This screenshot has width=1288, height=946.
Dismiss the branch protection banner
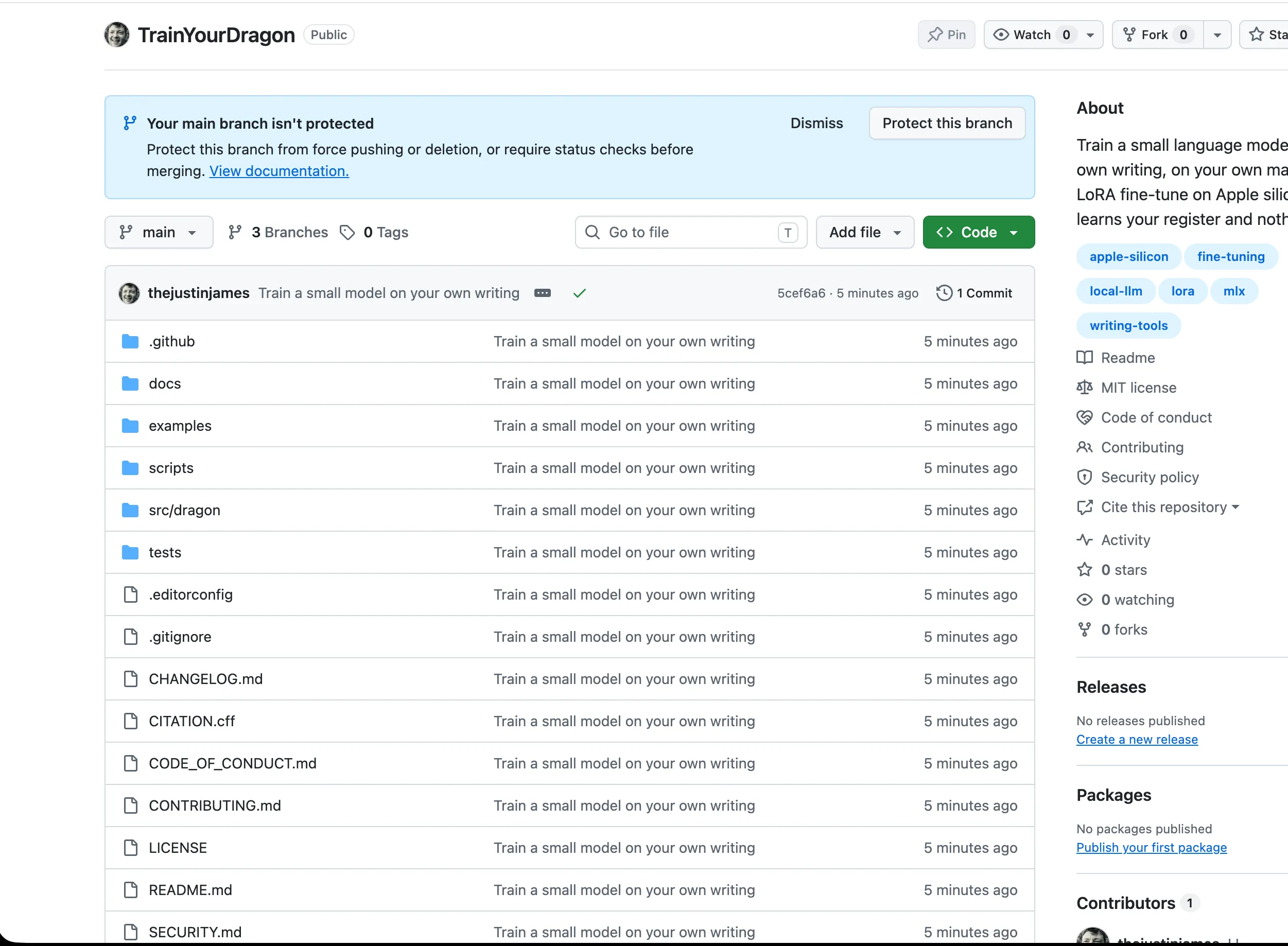coord(816,123)
